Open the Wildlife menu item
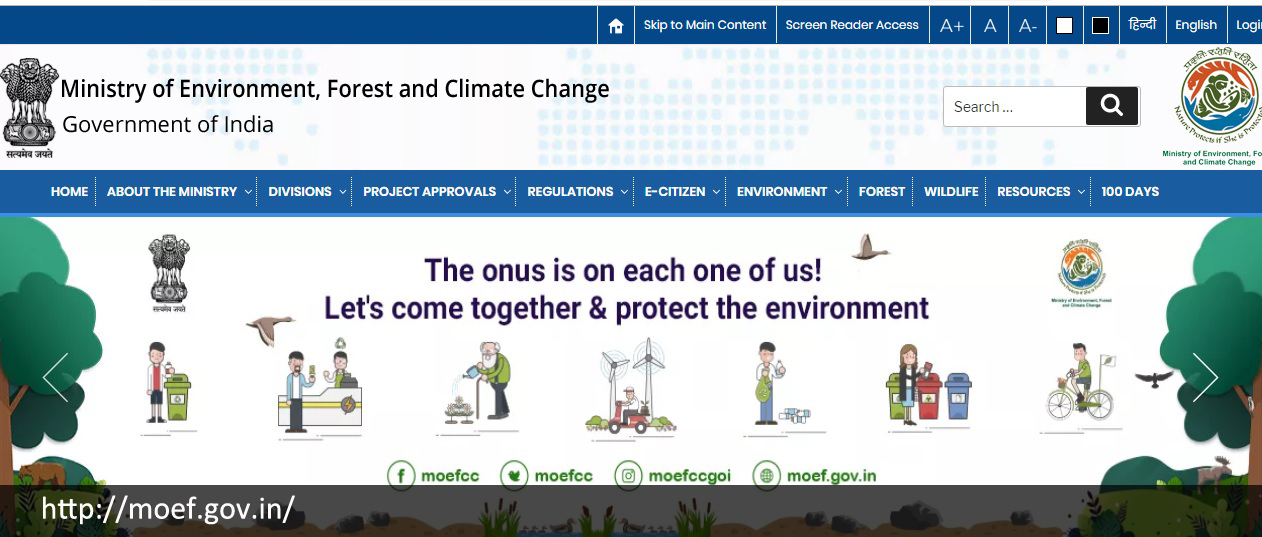The height and width of the screenshot is (537, 1262). pyautogui.click(x=950, y=191)
